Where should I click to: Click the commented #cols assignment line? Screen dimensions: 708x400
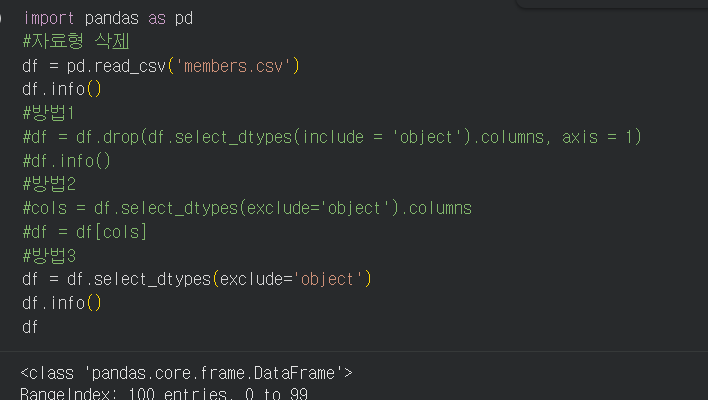pos(246,208)
